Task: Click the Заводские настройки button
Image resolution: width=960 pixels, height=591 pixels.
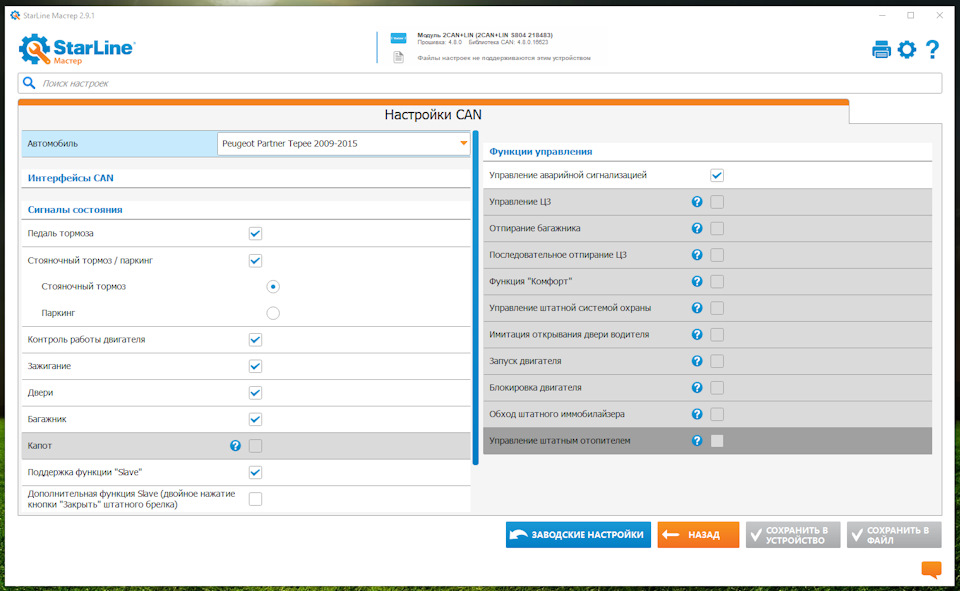Action: tap(578, 535)
